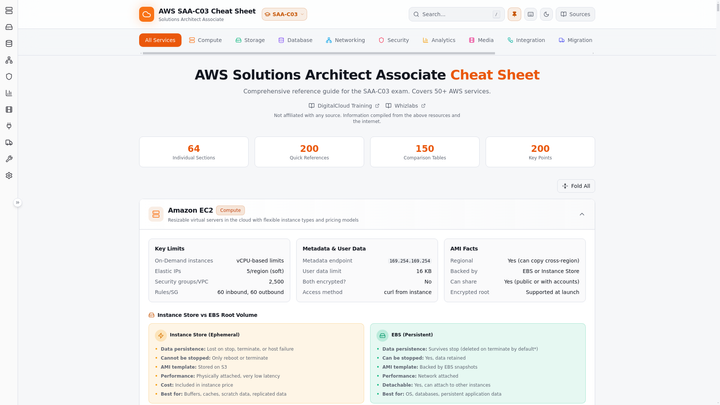This screenshot has width=720, height=405.
Task: Click the 169.254.169.254 metadata endpoint value
Action: pyautogui.click(x=410, y=261)
